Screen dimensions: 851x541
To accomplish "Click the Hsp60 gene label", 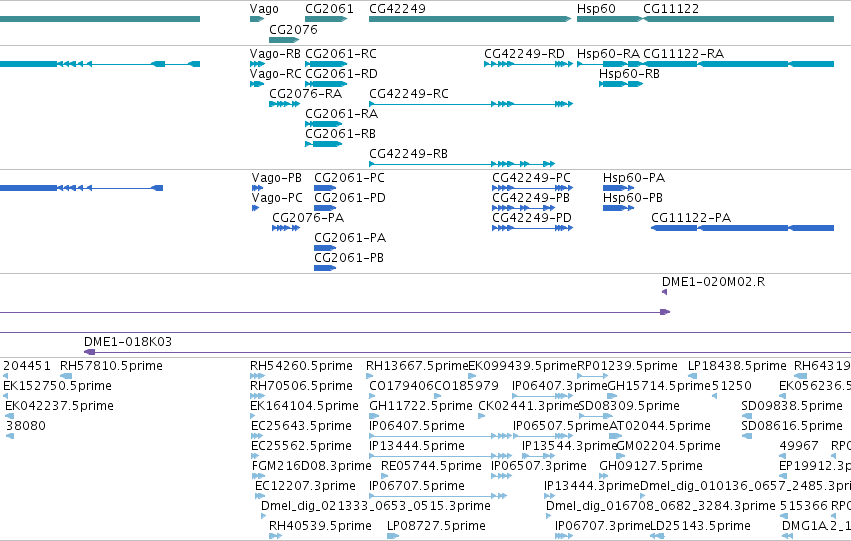I will pyautogui.click(x=596, y=9).
